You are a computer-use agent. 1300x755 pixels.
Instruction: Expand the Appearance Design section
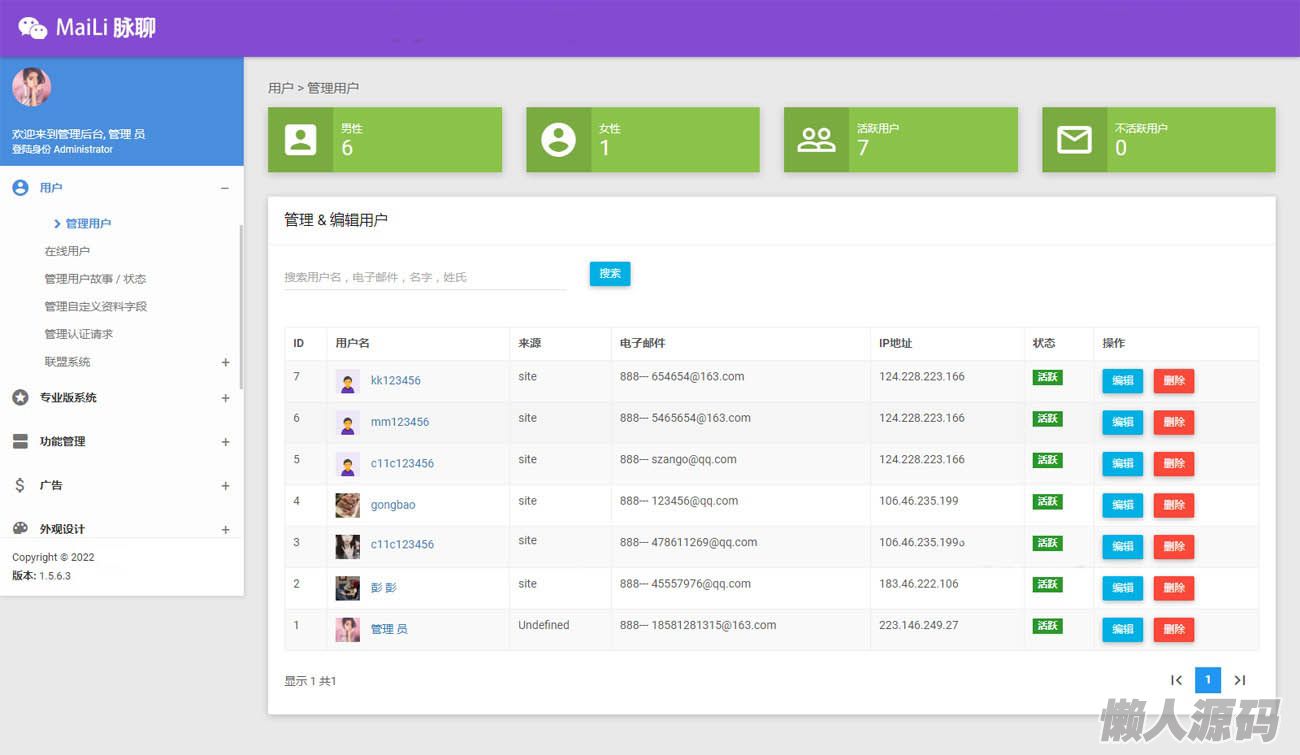click(225, 529)
